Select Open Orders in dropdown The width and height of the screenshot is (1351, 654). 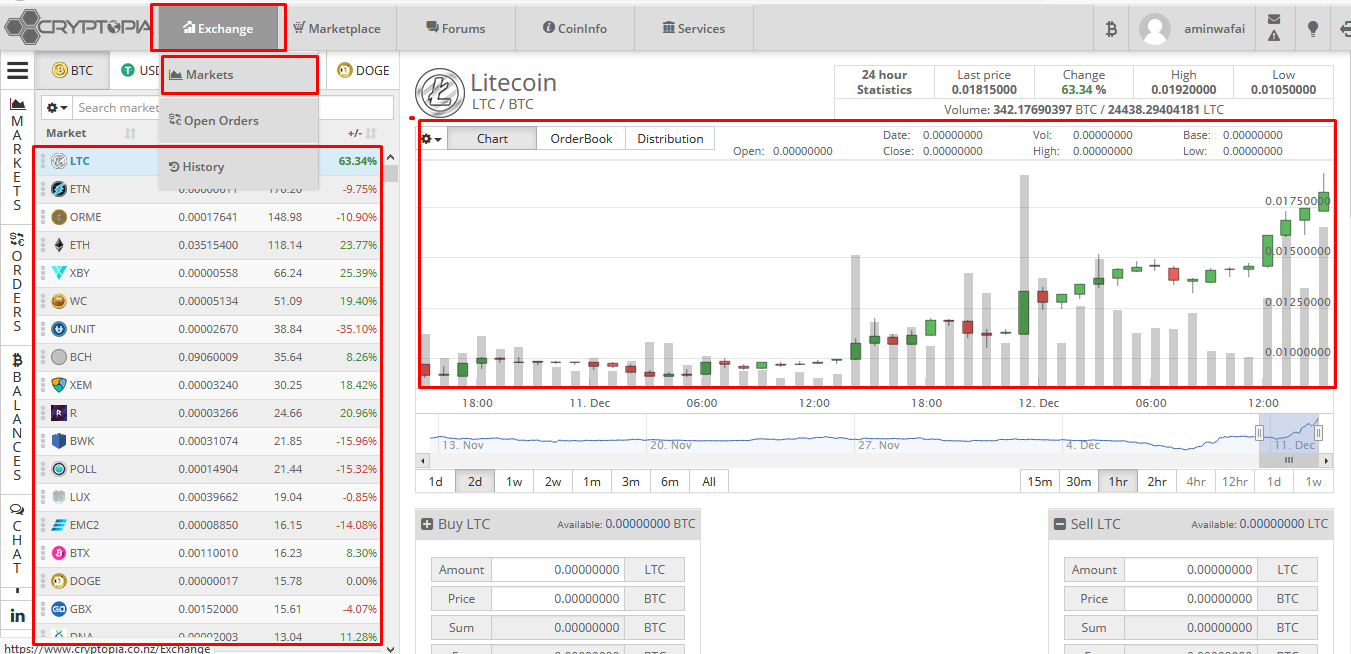[x=239, y=121]
